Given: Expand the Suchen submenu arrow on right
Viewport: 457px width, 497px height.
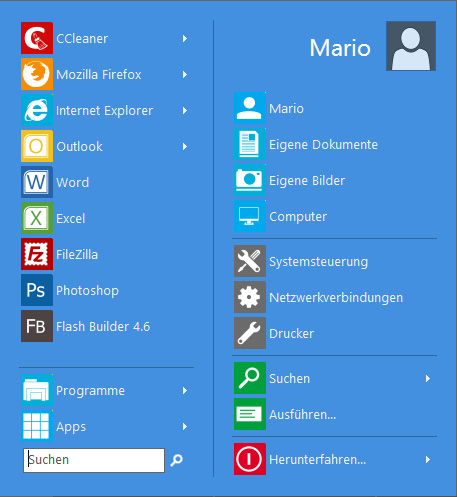Looking at the screenshot, I should click(x=428, y=378).
